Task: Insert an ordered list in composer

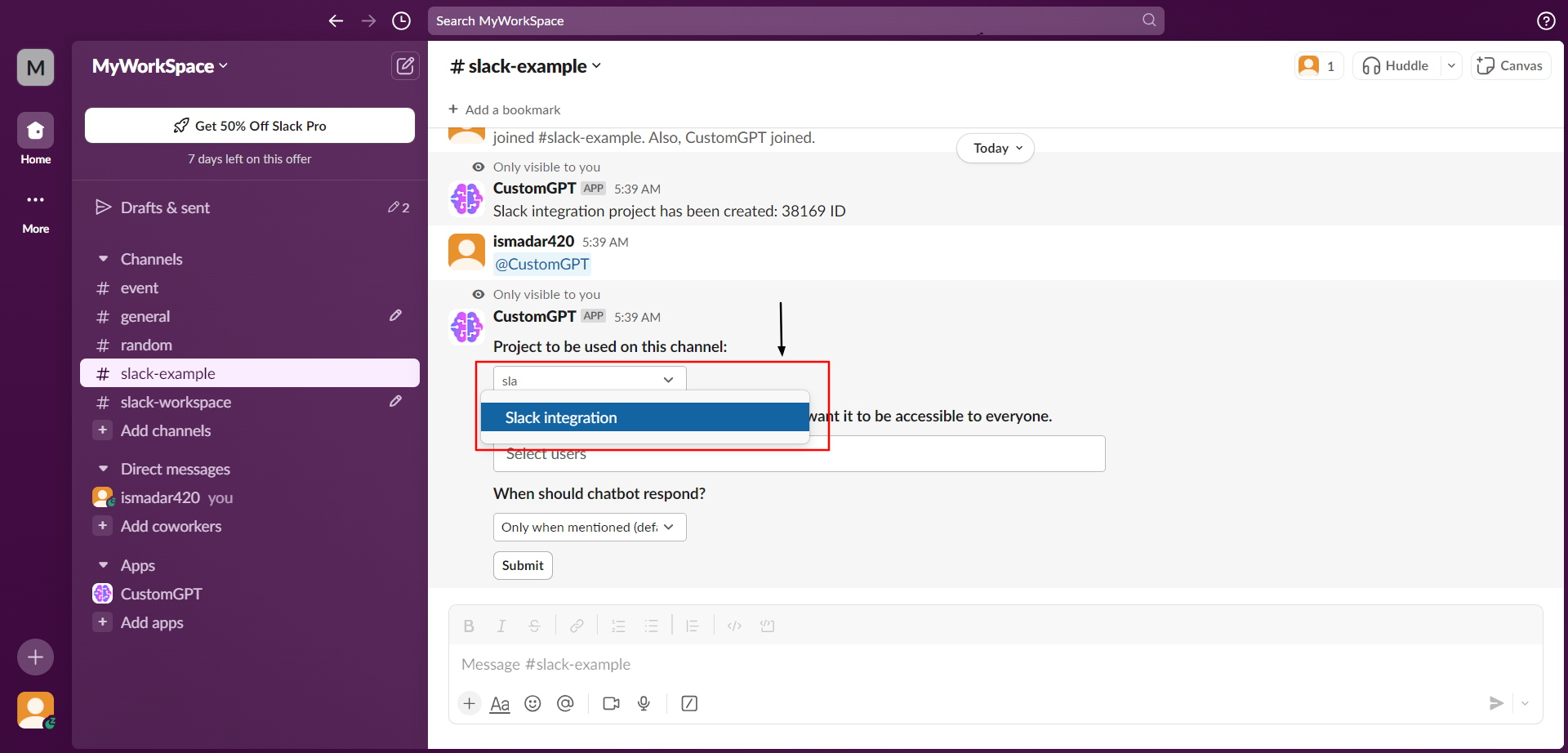Action: (x=618, y=626)
